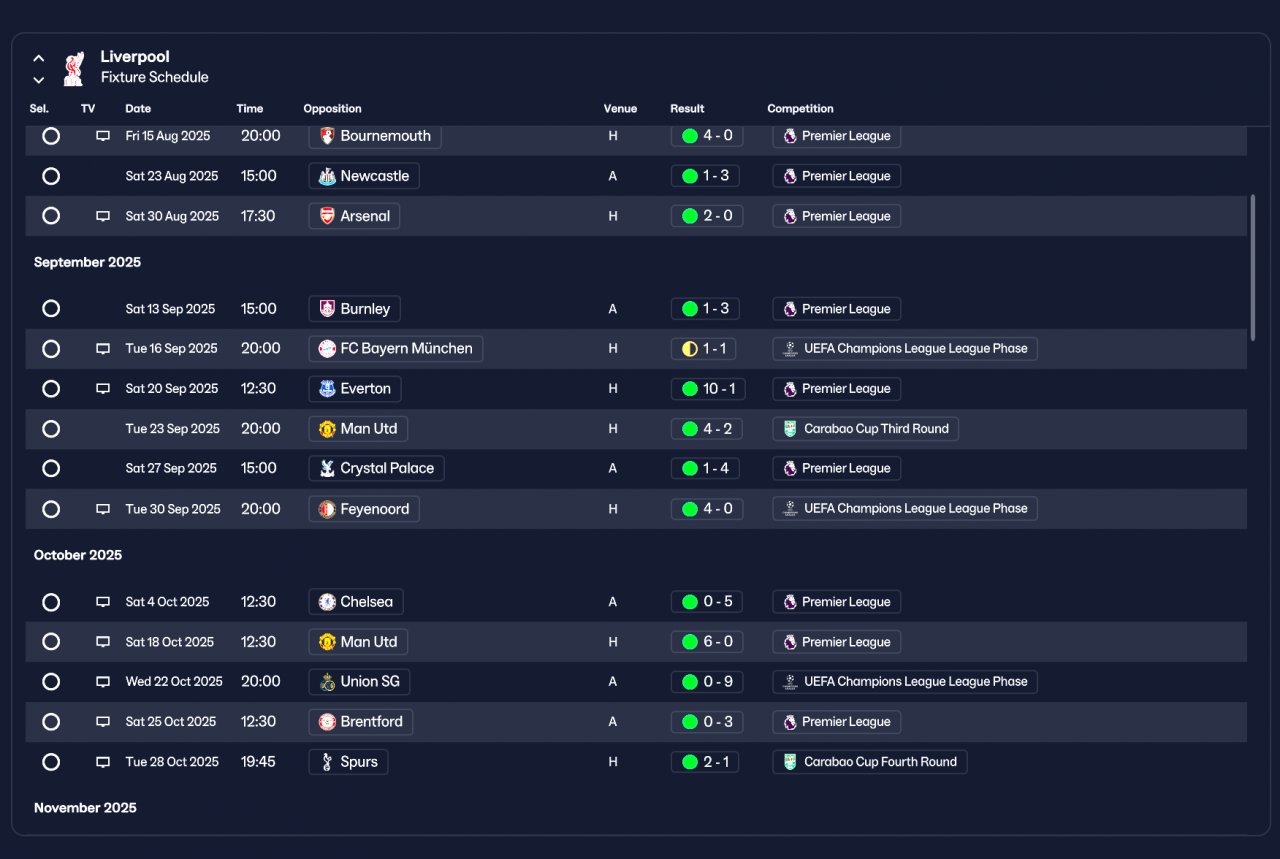Click the Carabao Cup Third Round logo icon
Screen dimensions: 1280x859
(x=790, y=429)
